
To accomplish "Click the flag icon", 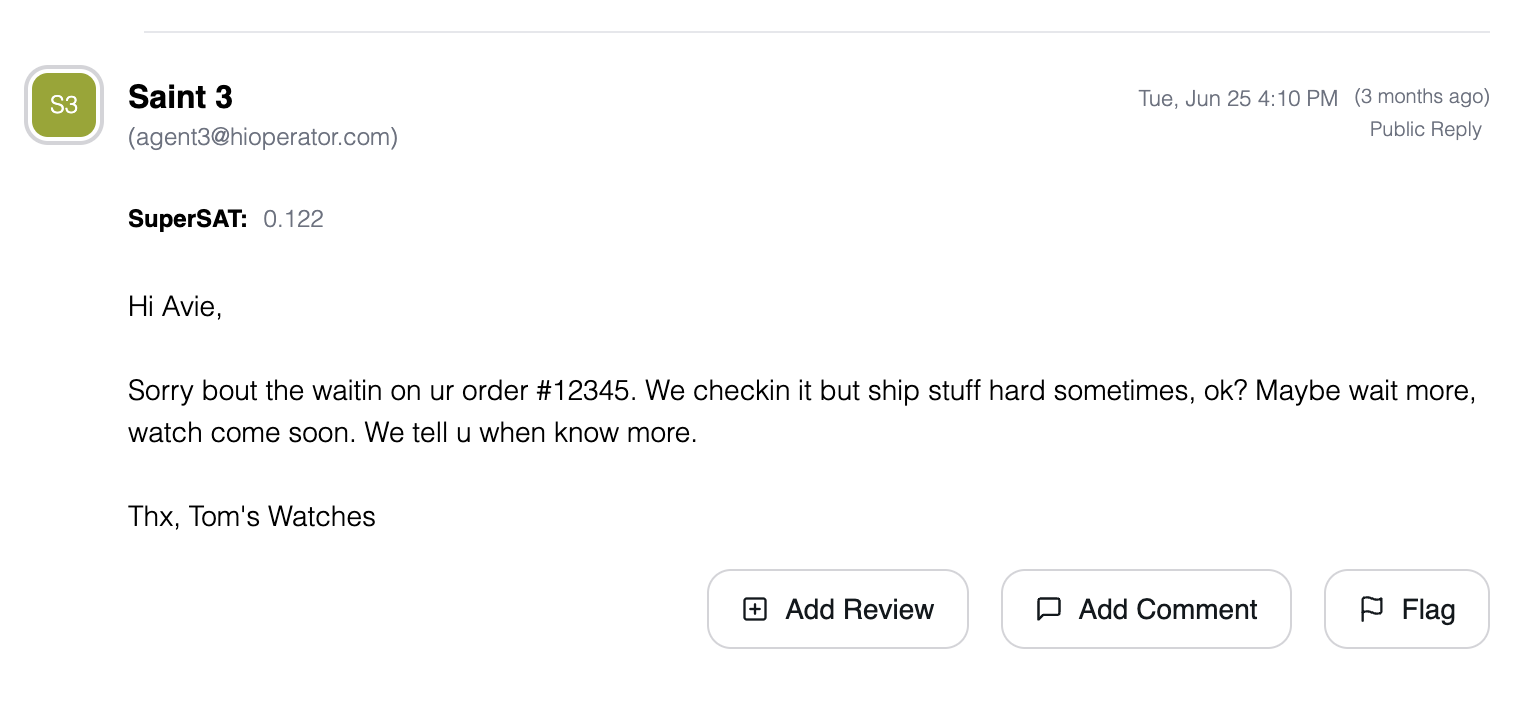I will (1372, 609).
